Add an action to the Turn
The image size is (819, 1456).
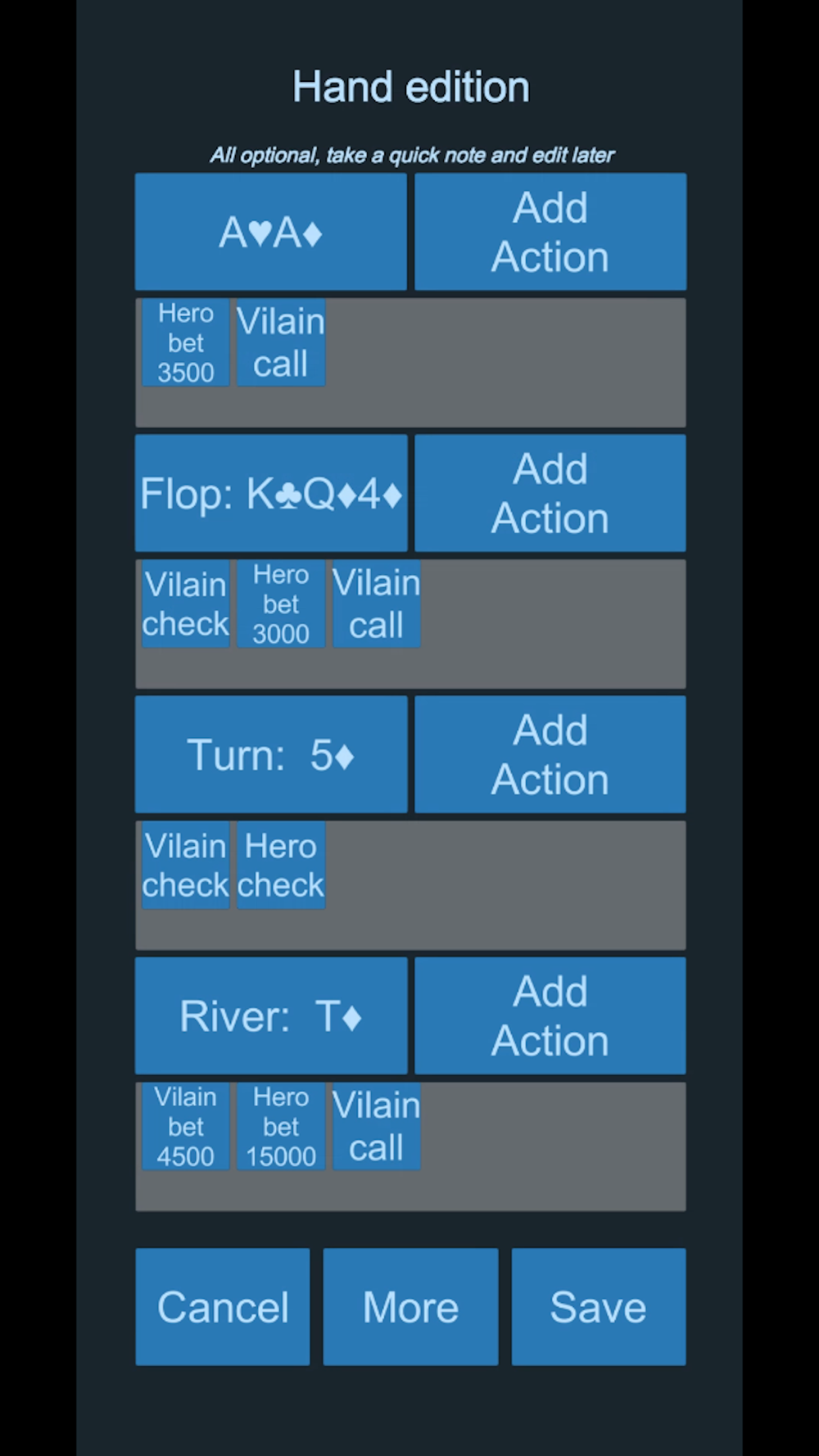pos(550,754)
